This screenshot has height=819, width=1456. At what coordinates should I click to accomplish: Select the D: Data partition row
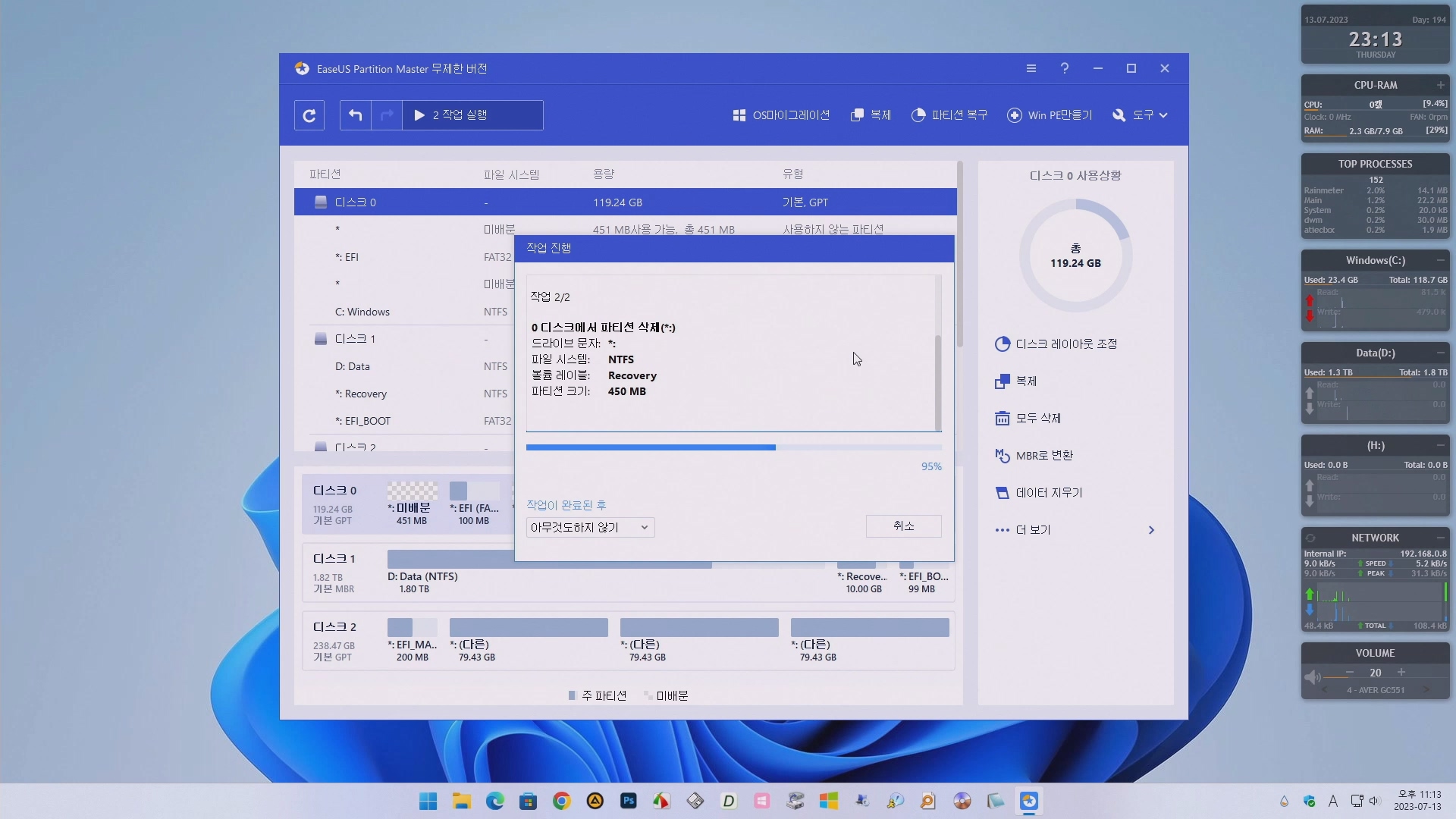403,366
